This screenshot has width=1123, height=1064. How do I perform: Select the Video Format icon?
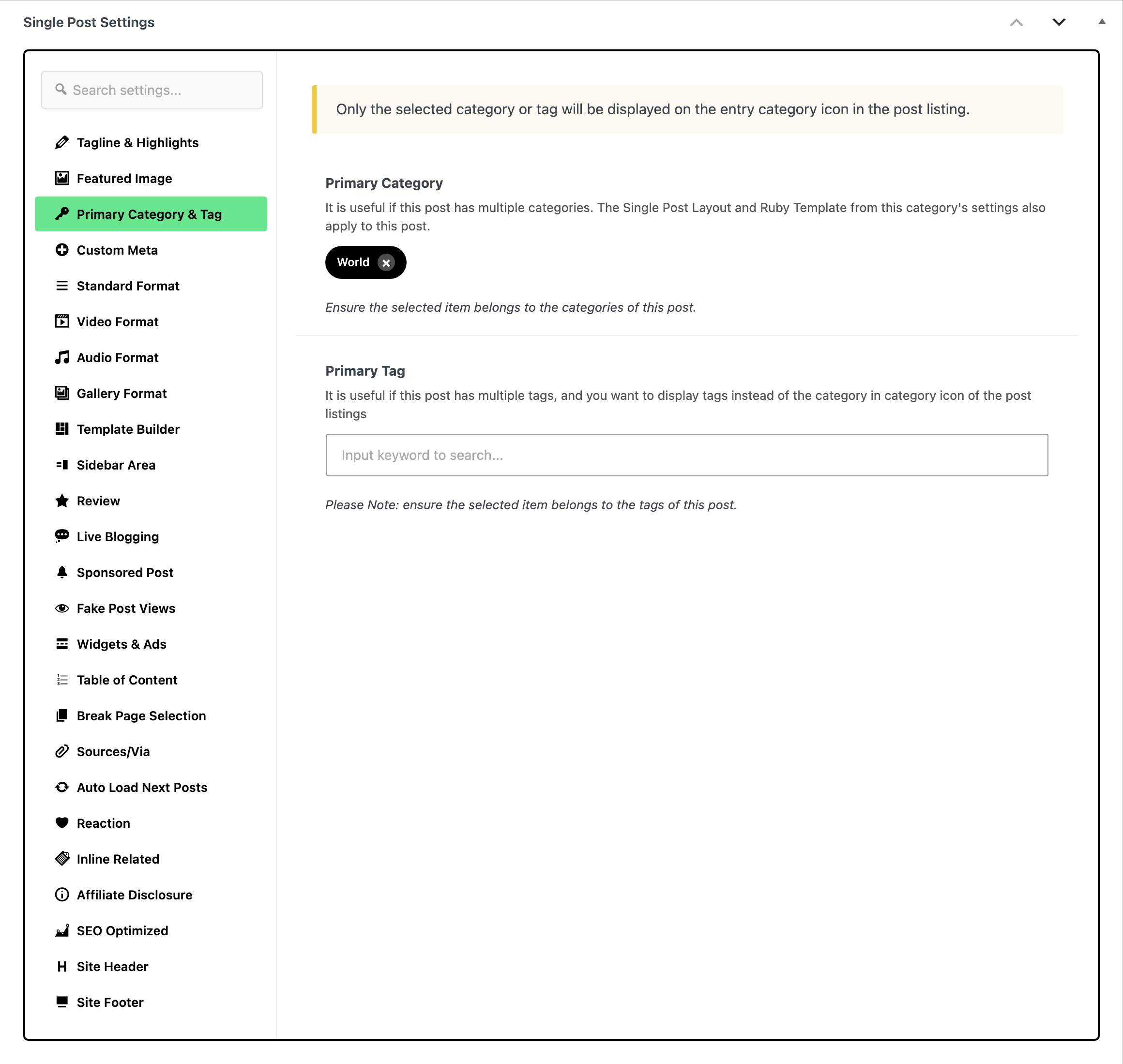[62, 321]
